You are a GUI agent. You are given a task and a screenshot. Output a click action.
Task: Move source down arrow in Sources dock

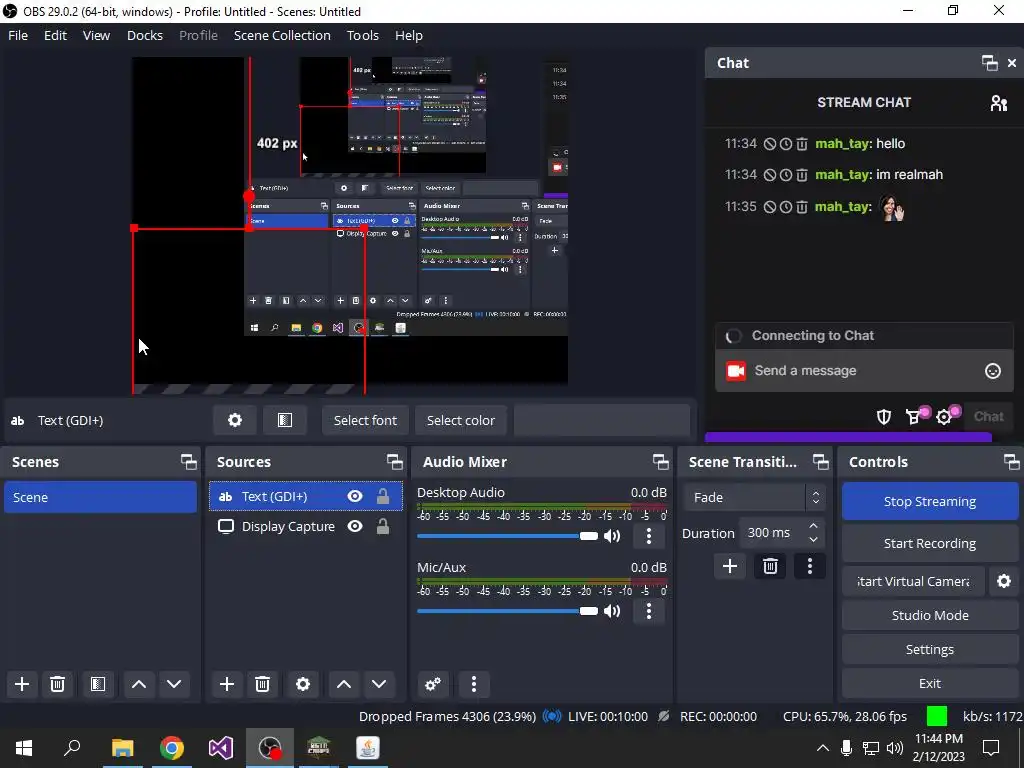click(379, 684)
